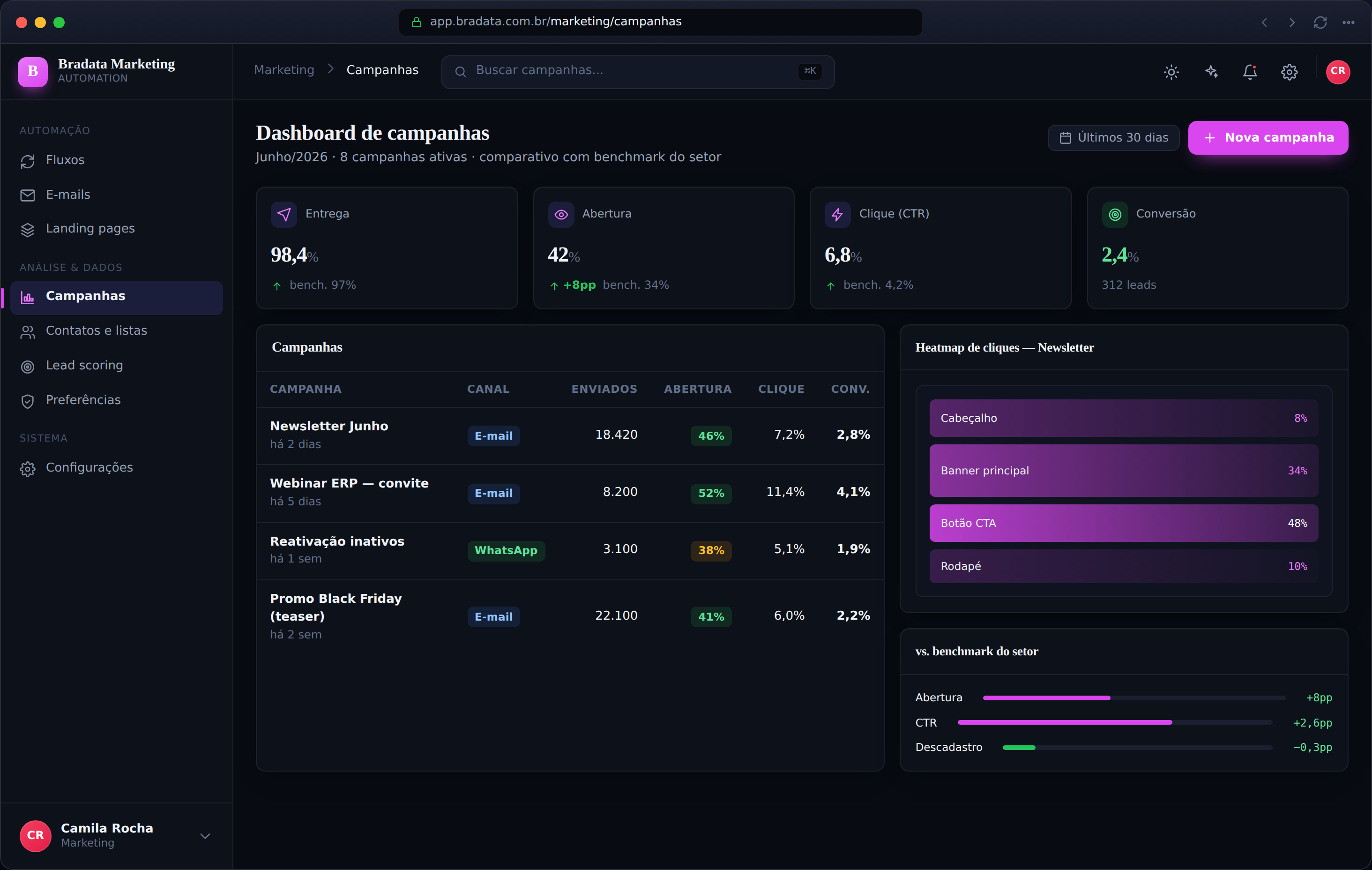1372x870 pixels.
Task: Reload the page with refresh icon
Action: coord(1320,23)
